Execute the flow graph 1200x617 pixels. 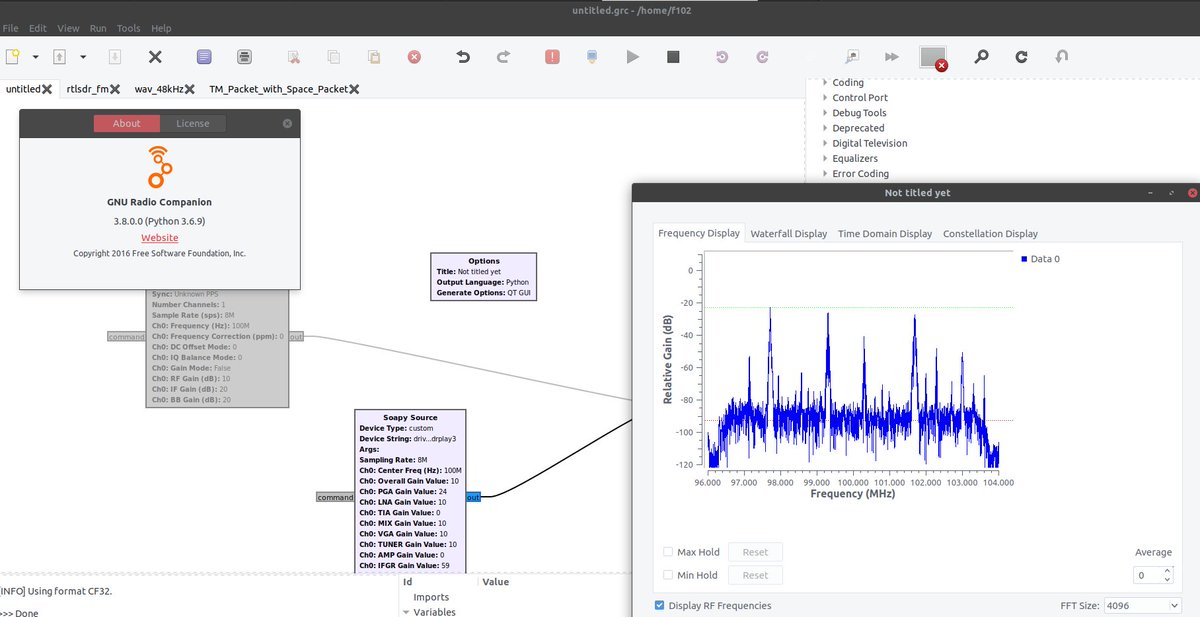[632, 57]
